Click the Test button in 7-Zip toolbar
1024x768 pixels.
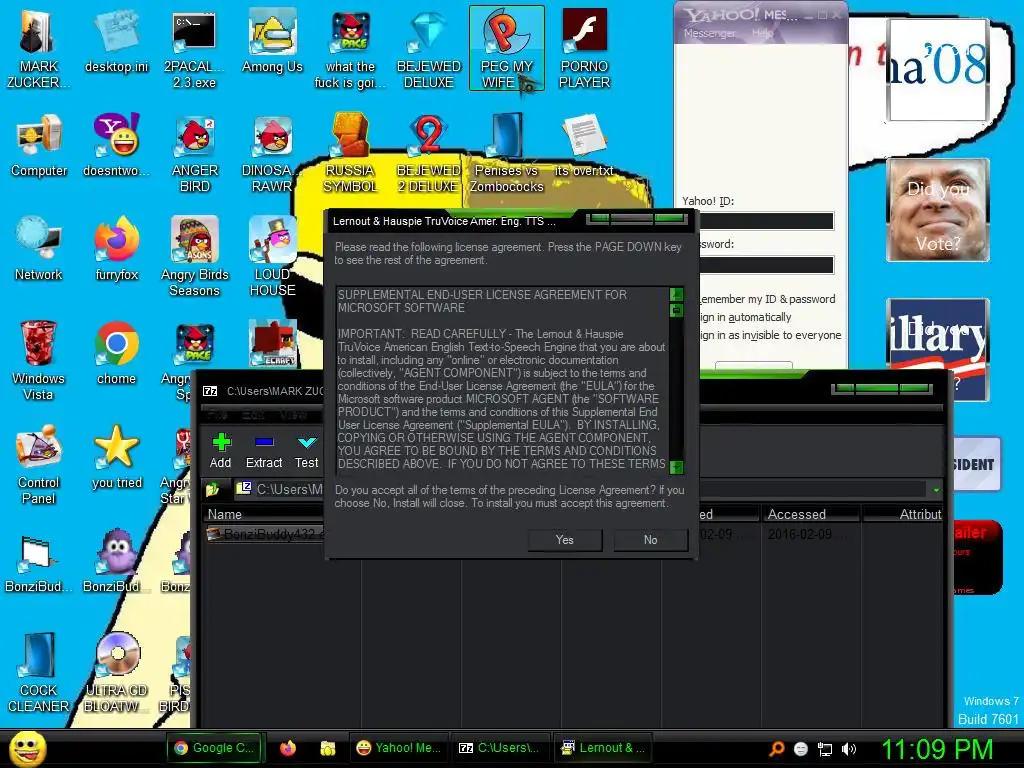click(306, 451)
